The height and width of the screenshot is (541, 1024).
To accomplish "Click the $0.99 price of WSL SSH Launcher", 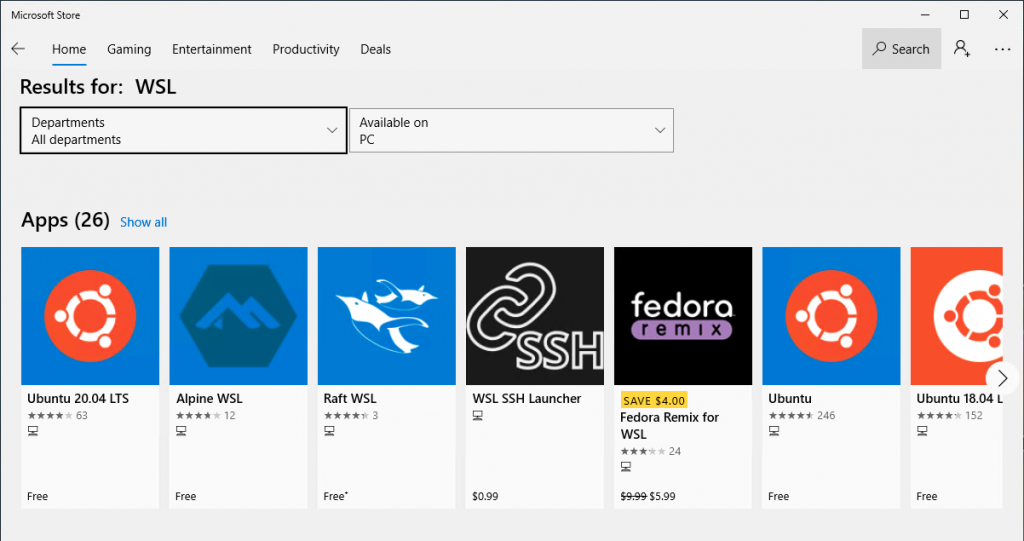I will tap(485, 497).
